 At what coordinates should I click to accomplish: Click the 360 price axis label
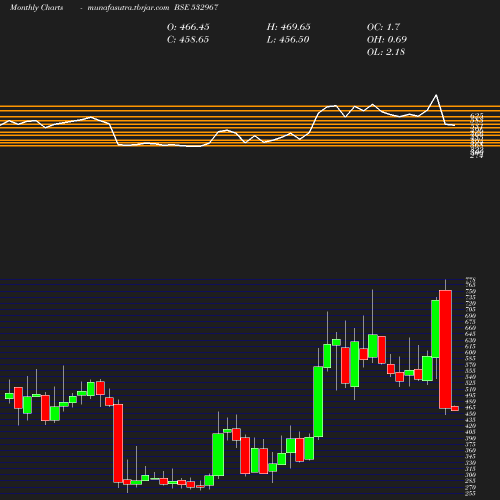pos(470,450)
